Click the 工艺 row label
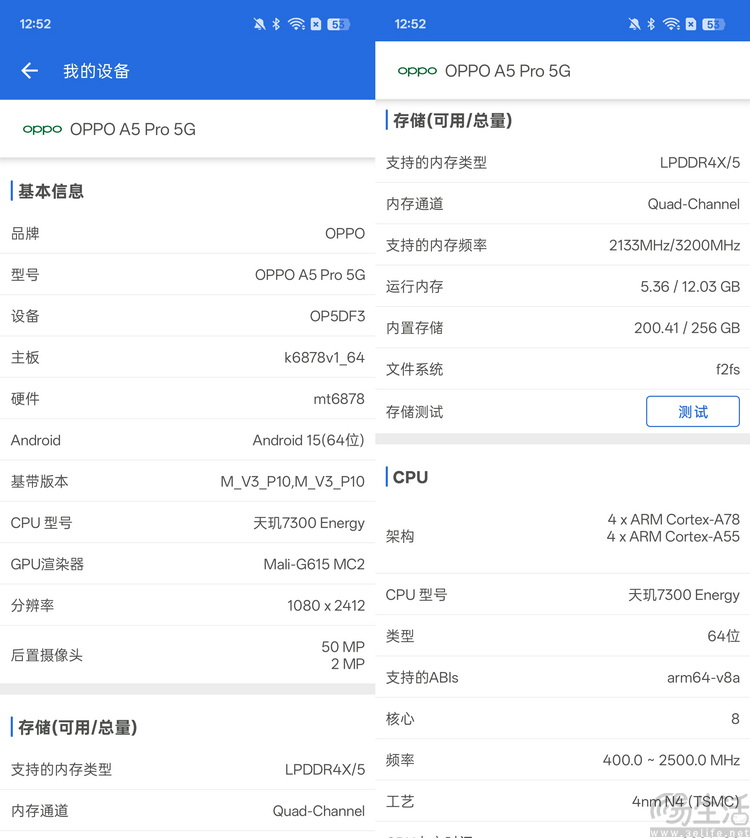The height and width of the screenshot is (838, 750). tap(400, 802)
